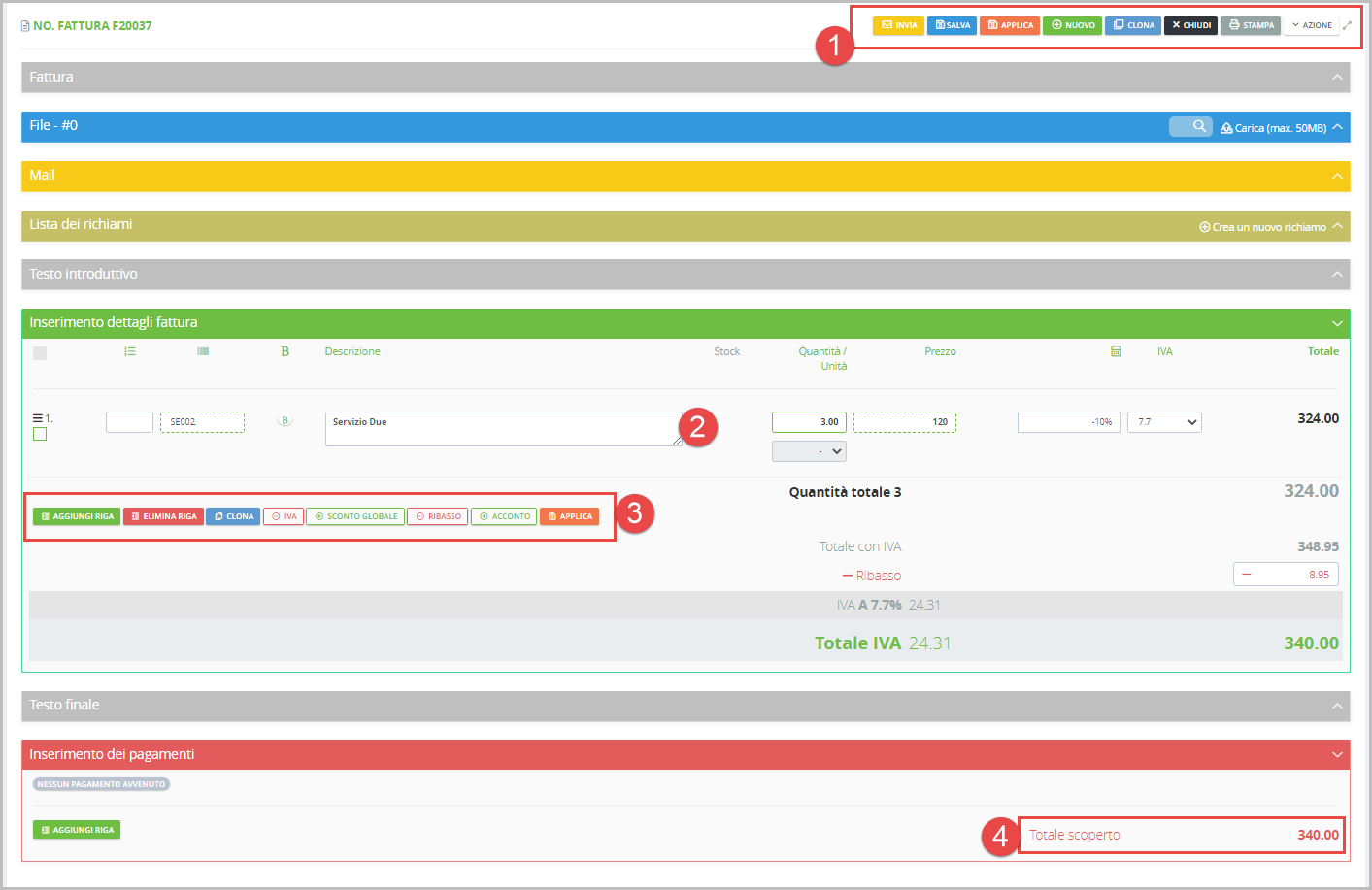
Task: Toggle the select-all checkbox in header
Action: click(40, 353)
